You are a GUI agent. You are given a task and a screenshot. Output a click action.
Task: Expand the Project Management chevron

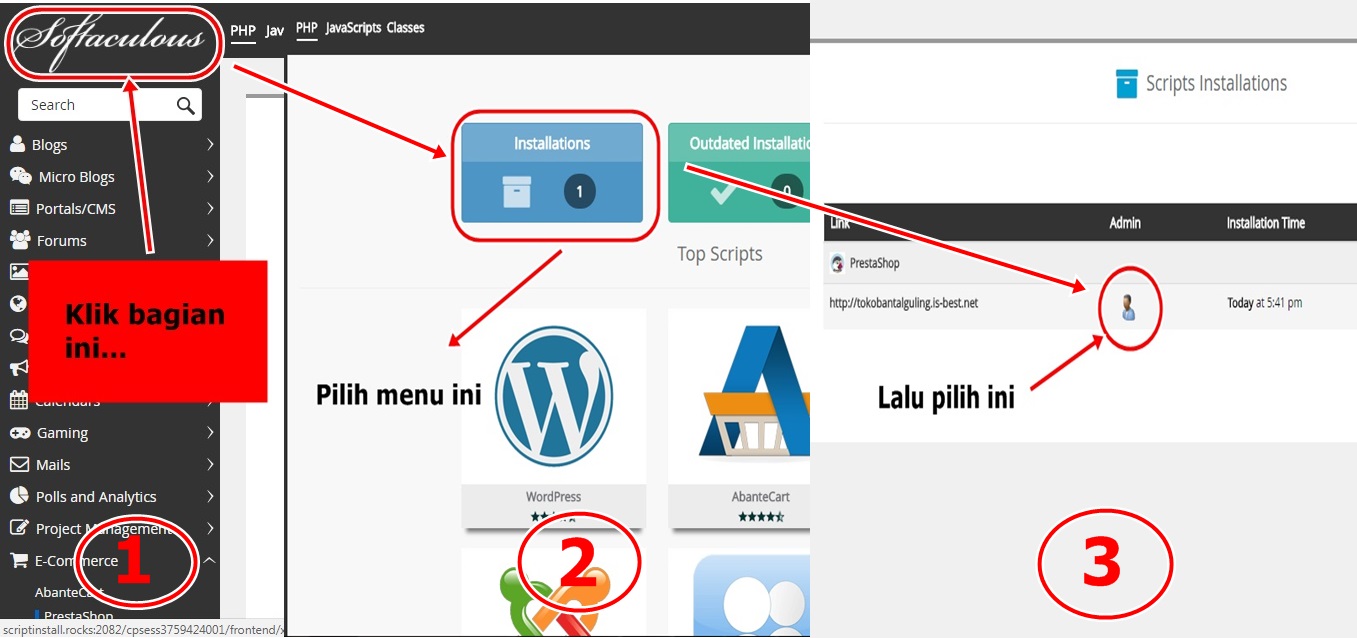coord(210,528)
